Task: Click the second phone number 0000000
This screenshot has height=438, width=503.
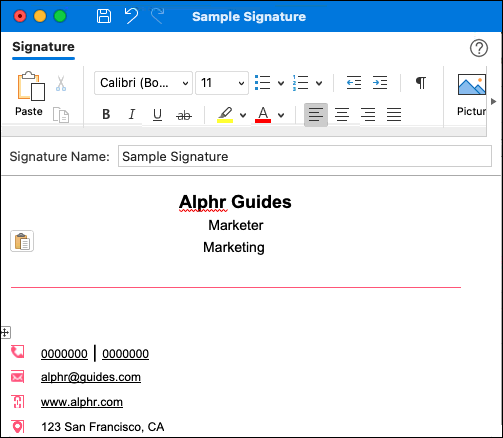Action: pos(125,354)
